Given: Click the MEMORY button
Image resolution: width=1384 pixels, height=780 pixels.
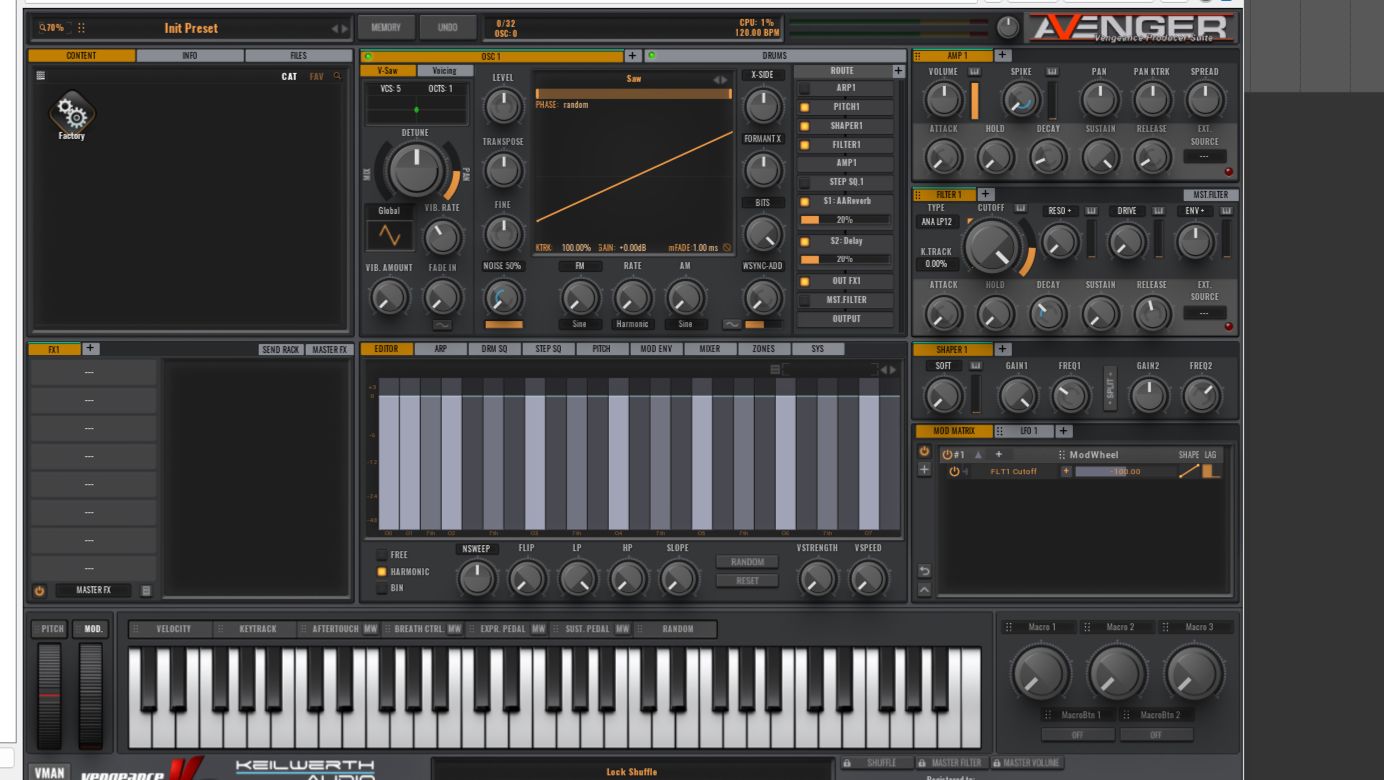Looking at the screenshot, I should coord(386,28).
